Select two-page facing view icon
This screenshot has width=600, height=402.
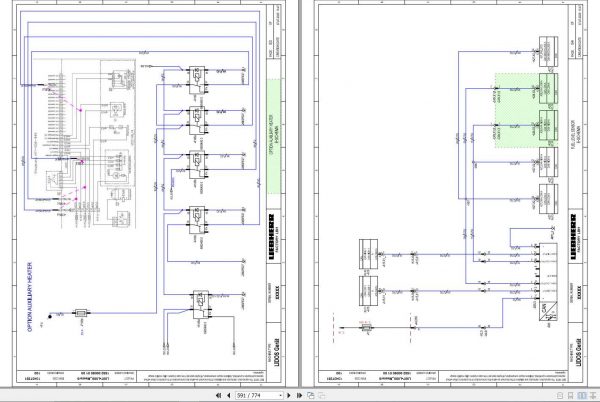(582, 395)
